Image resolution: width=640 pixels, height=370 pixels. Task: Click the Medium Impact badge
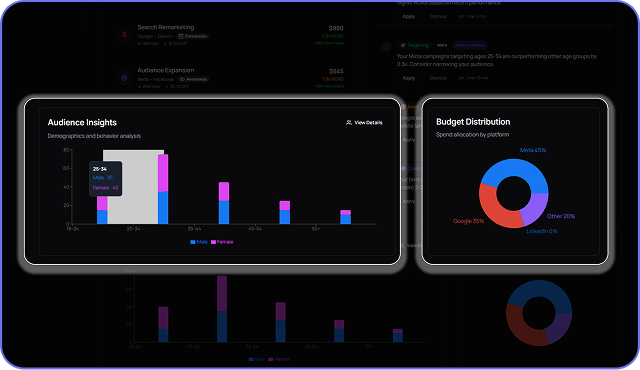click(x=469, y=45)
